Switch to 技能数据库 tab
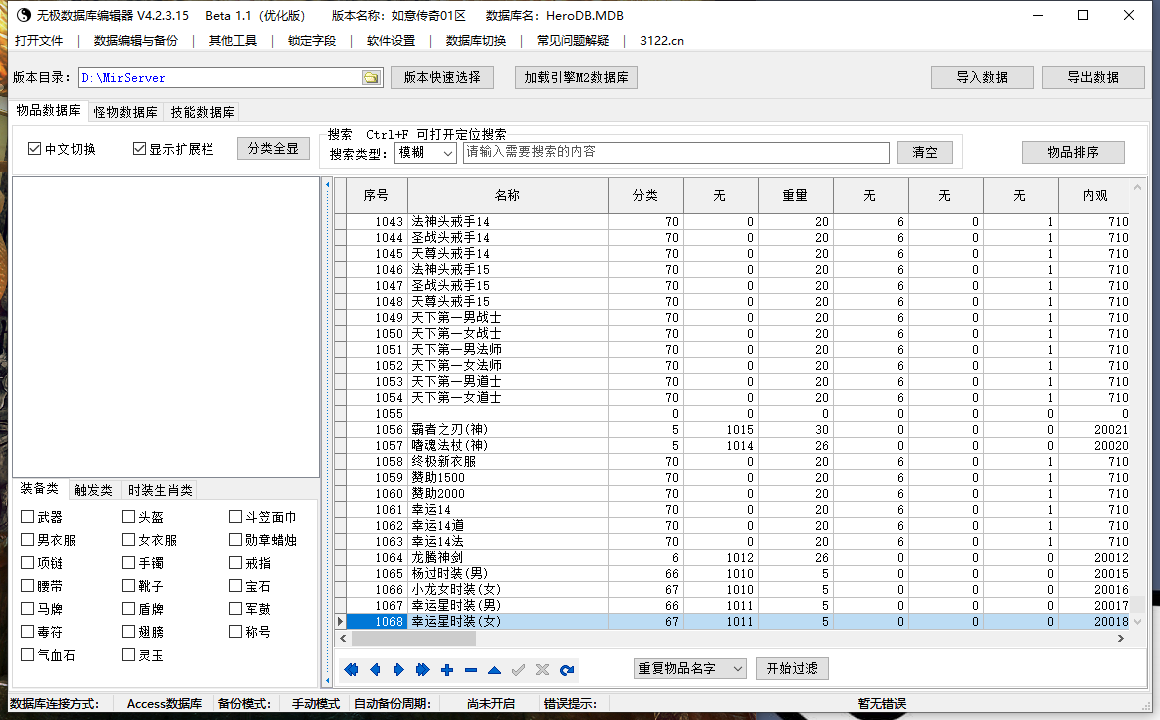Screen dimensions: 1160x720 pyautogui.click(x=202, y=112)
